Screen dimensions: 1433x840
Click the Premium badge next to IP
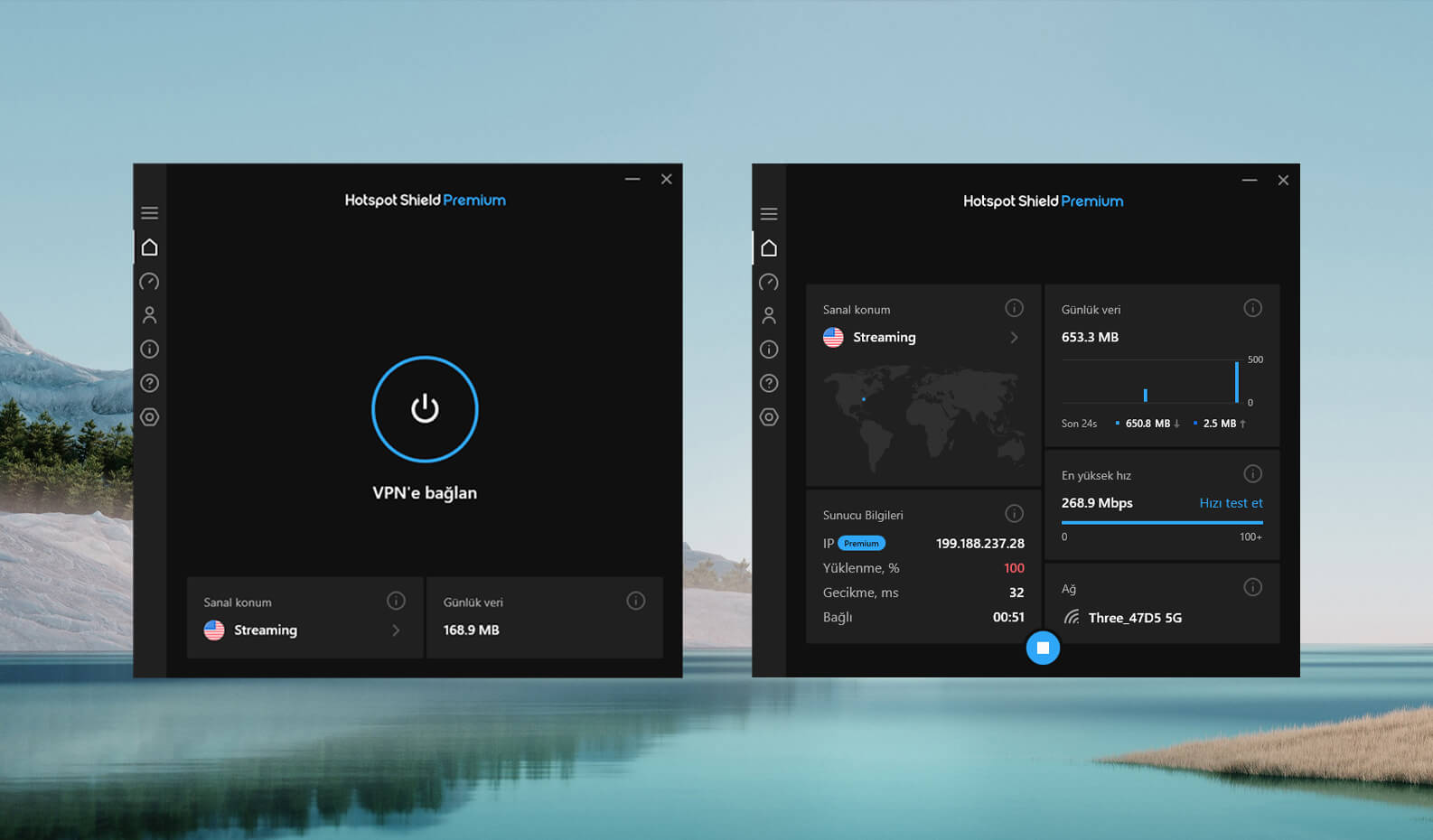(x=861, y=544)
